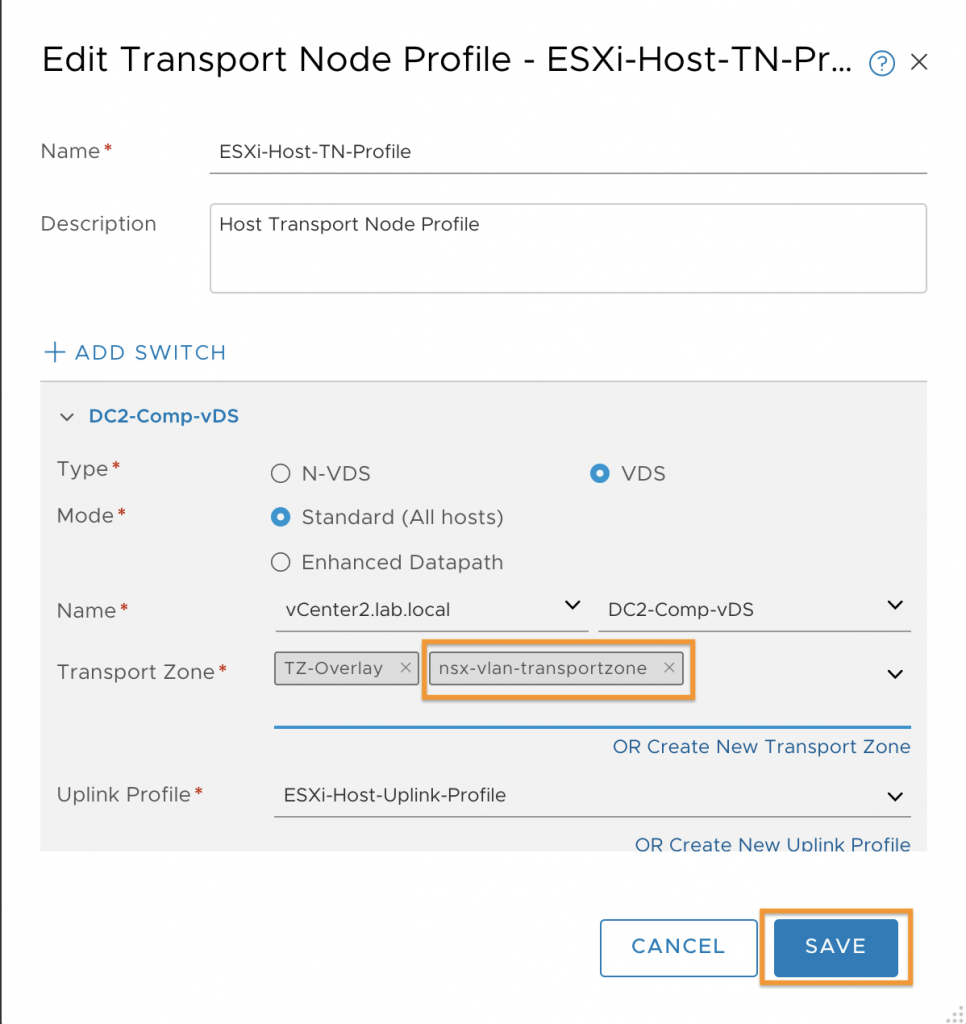Click the Description text area
Image resolution: width=966 pixels, height=1024 pixels.
[x=568, y=248]
